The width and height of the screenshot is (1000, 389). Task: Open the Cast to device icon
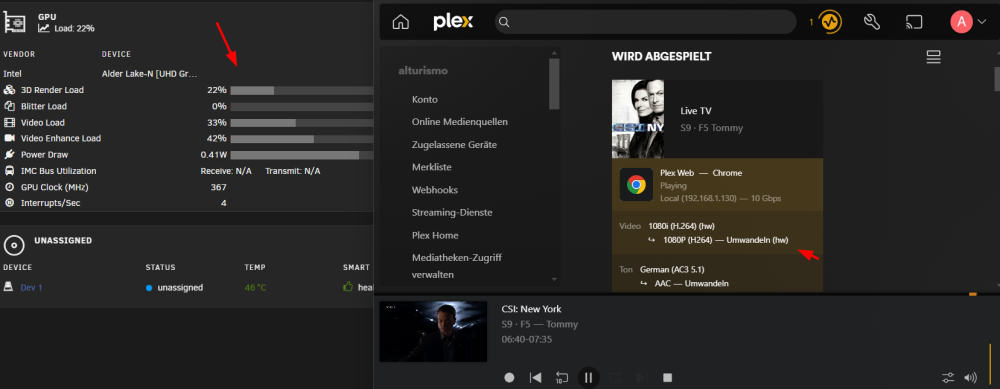coord(914,22)
